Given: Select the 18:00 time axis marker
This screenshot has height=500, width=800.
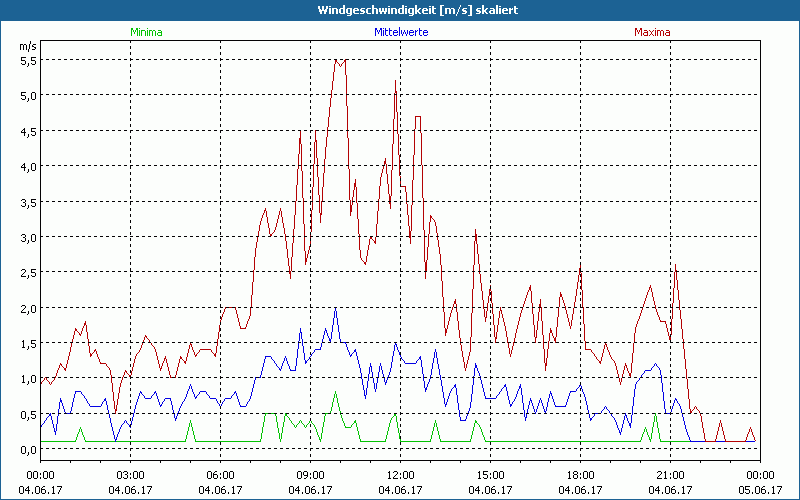Looking at the screenshot, I should pyautogui.click(x=580, y=475).
